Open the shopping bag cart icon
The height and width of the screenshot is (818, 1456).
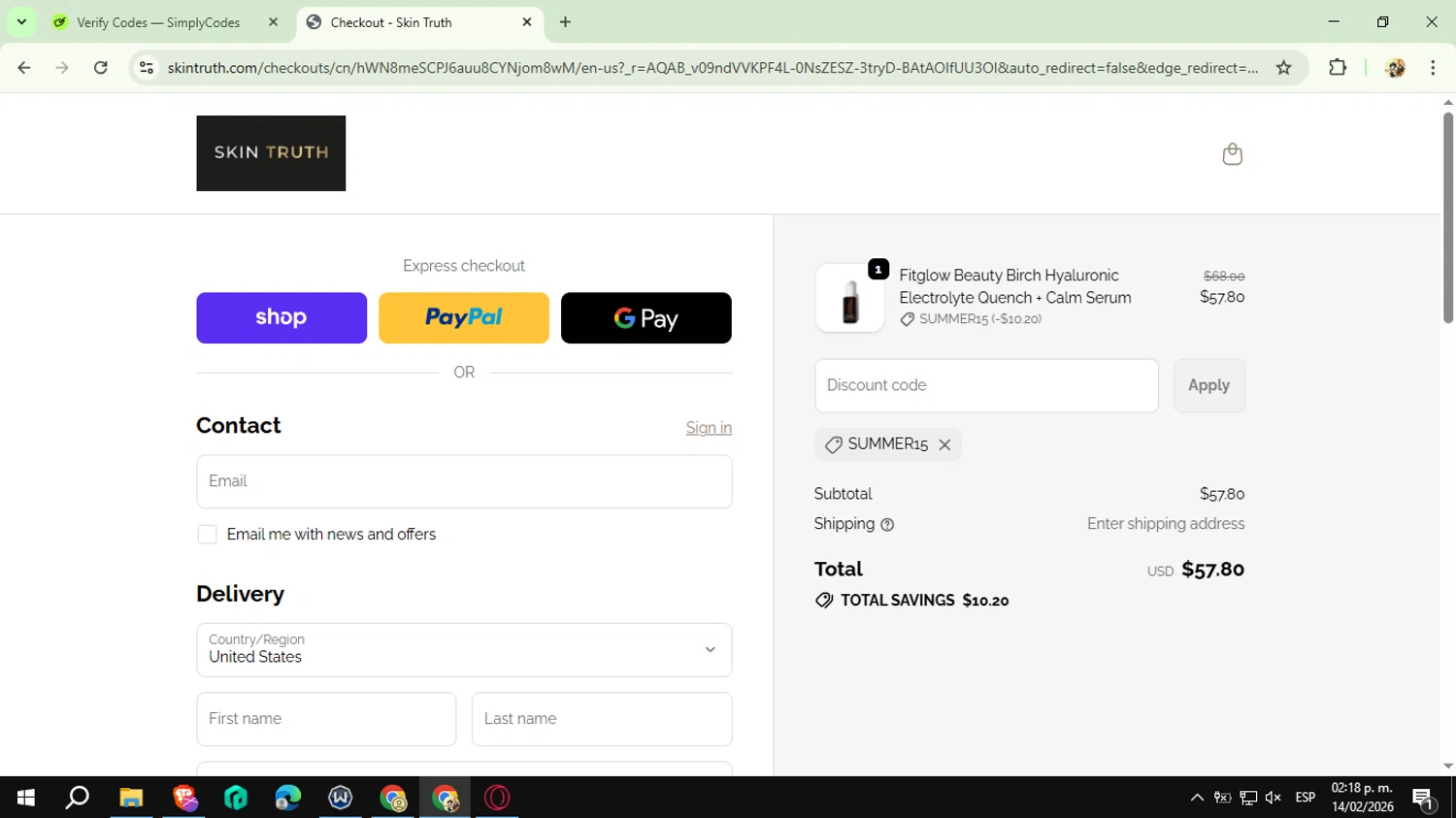(1232, 154)
